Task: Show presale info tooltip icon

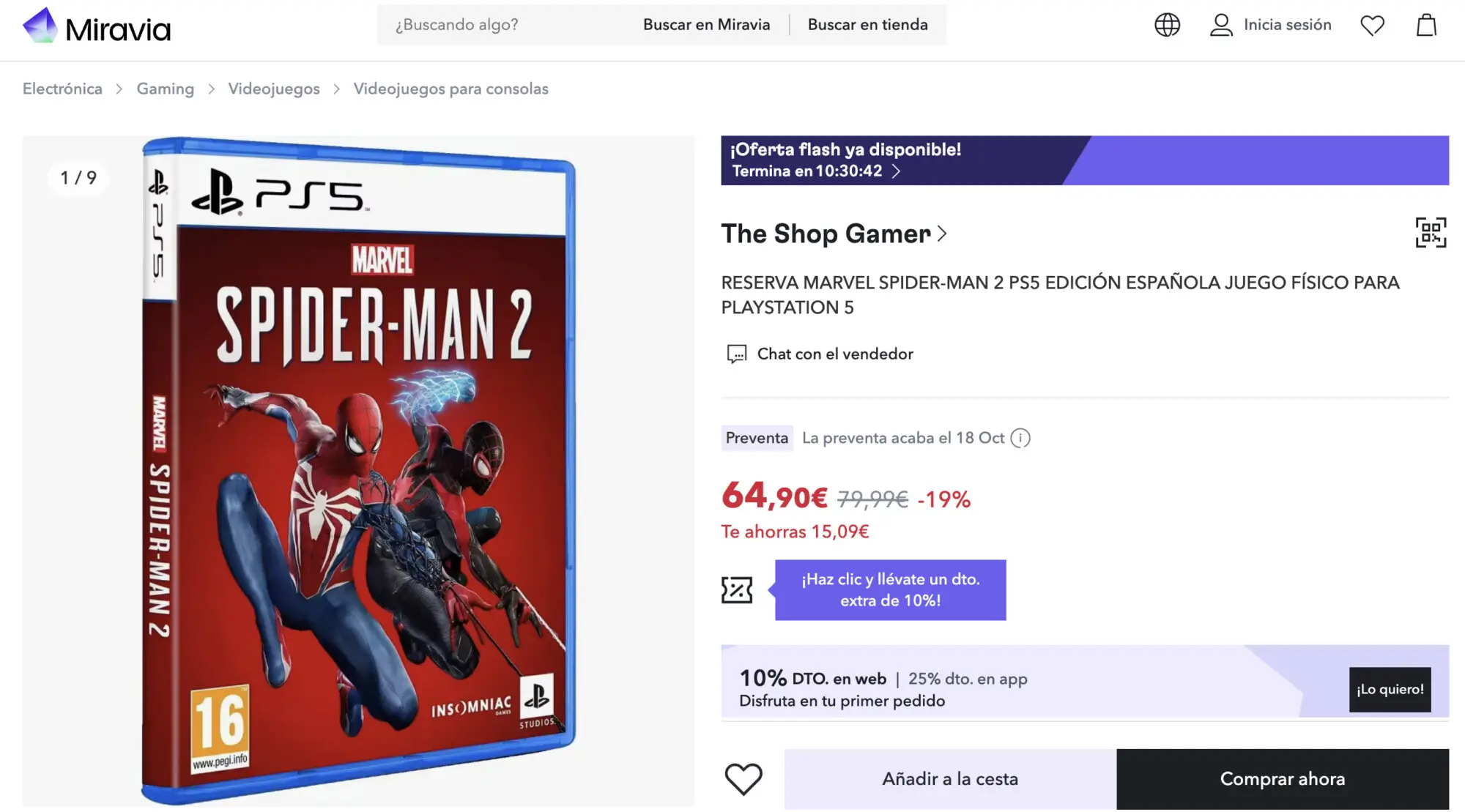Action: [x=1020, y=438]
